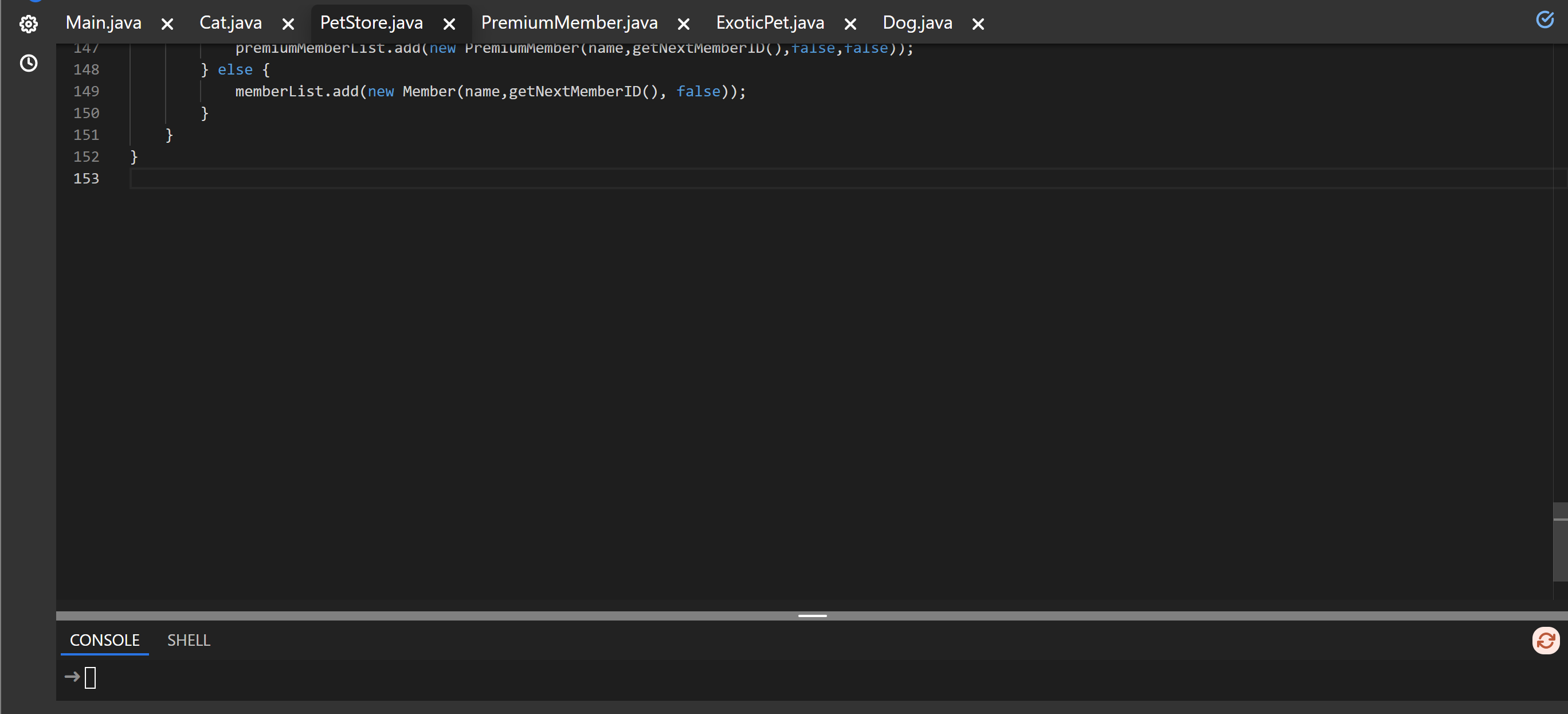Screen dimensions: 1568x714
Task: Switch to the Main.java tab
Action: pyautogui.click(x=104, y=23)
